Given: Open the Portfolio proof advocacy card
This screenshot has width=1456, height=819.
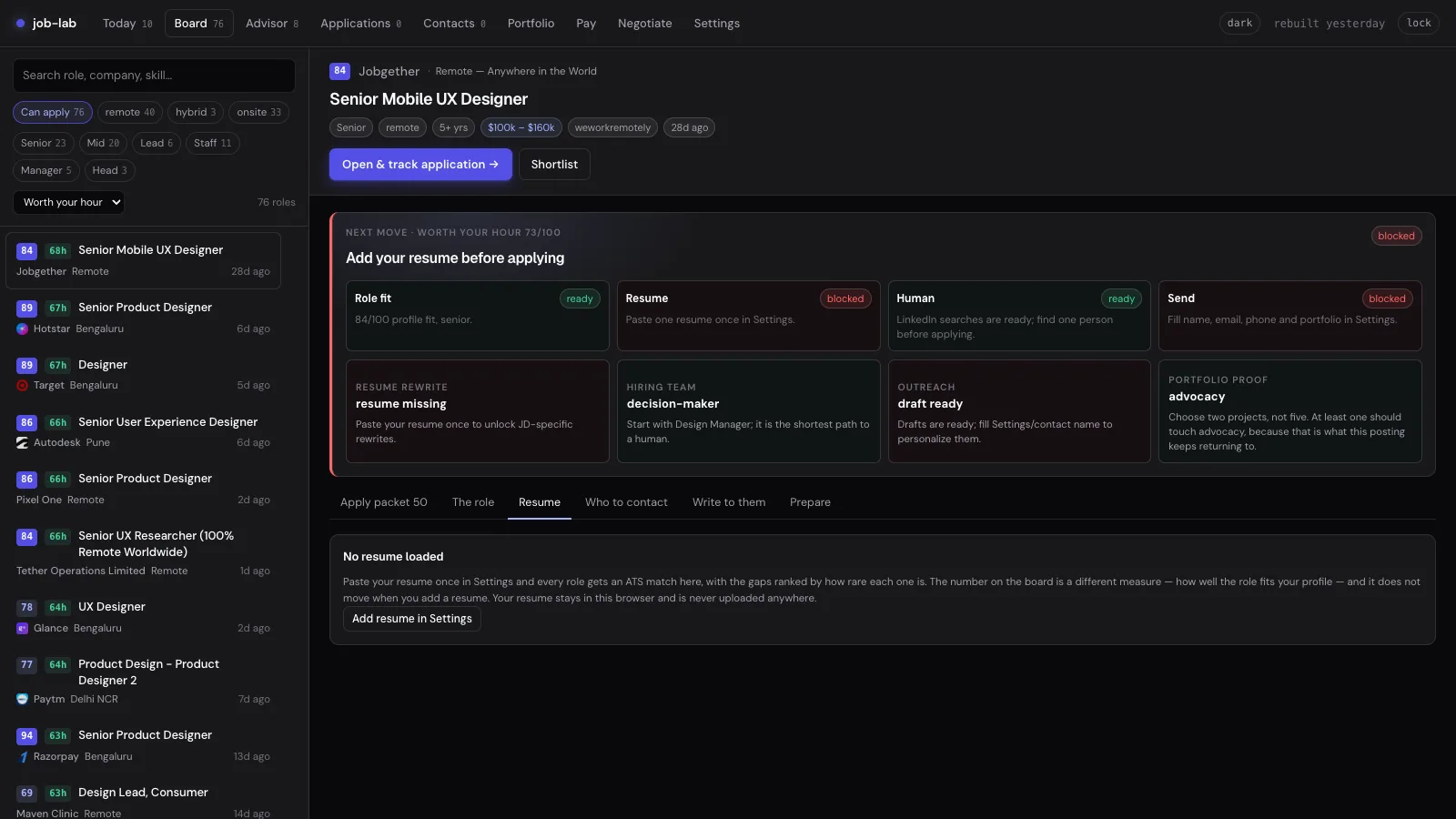Looking at the screenshot, I should pyautogui.click(x=1290, y=411).
